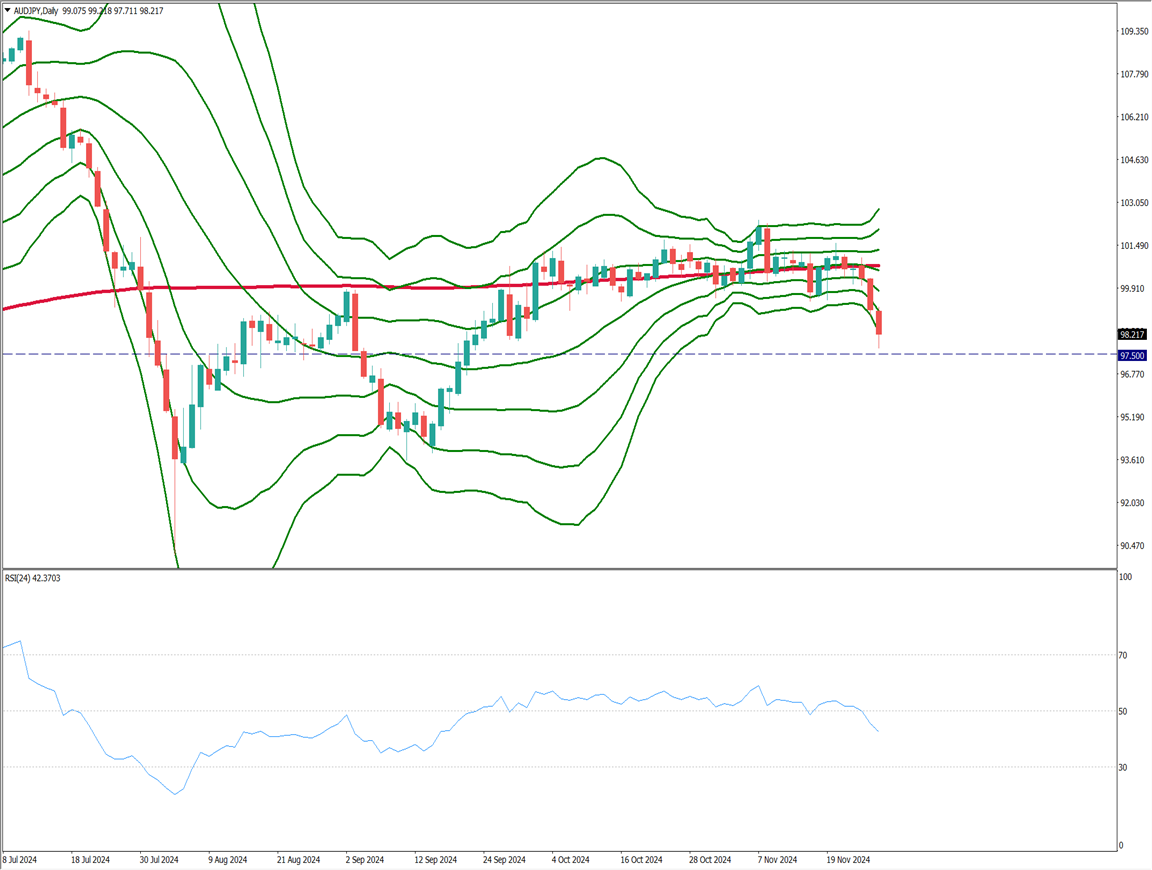Viewport: 1152px width, 870px height.
Task: Click the 4 Oct 2024 date label
Action: [x=573, y=859]
